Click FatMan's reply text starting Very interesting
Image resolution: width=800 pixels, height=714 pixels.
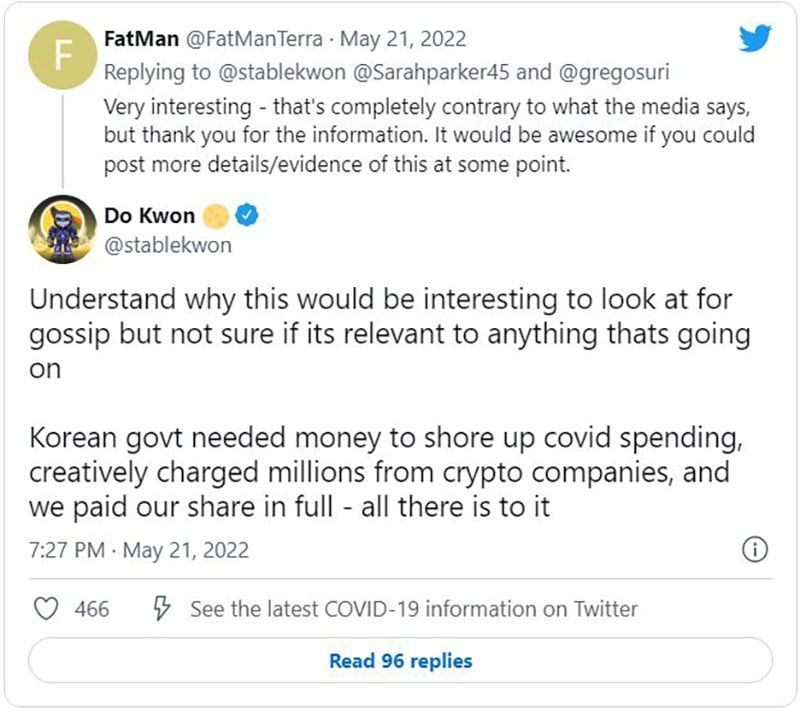pos(428,133)
